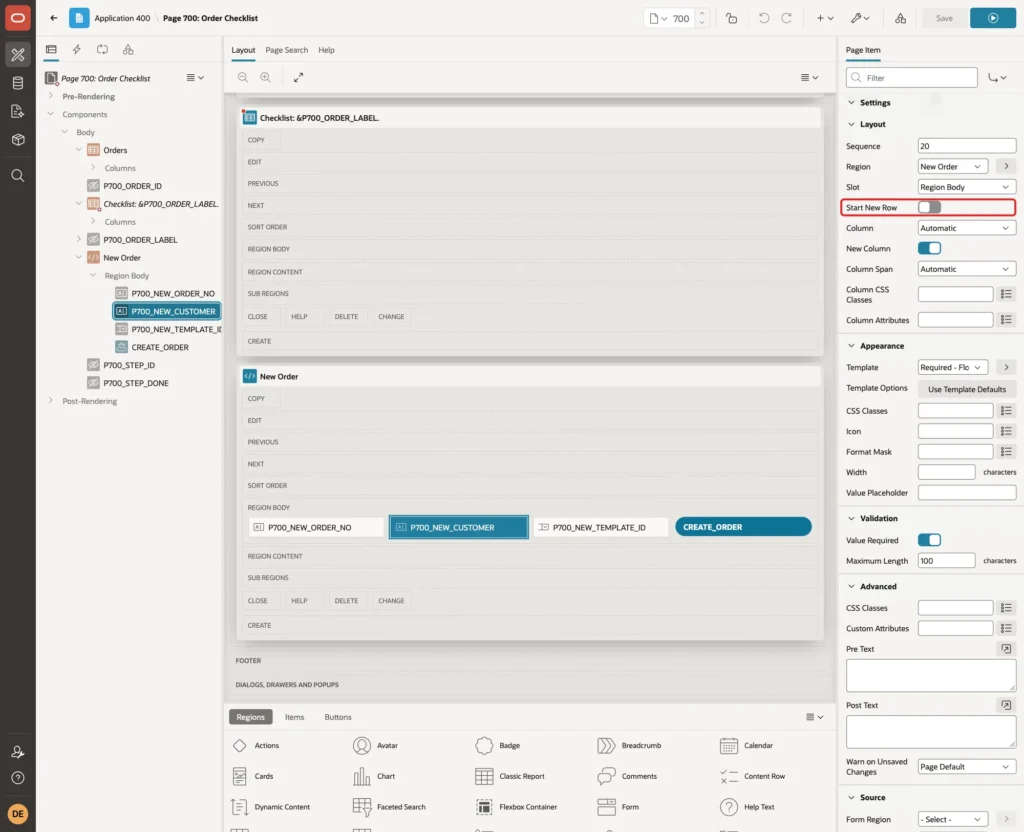
Task: Select P700_STEP_DONE in the tree
Action: tap(136, 383)
